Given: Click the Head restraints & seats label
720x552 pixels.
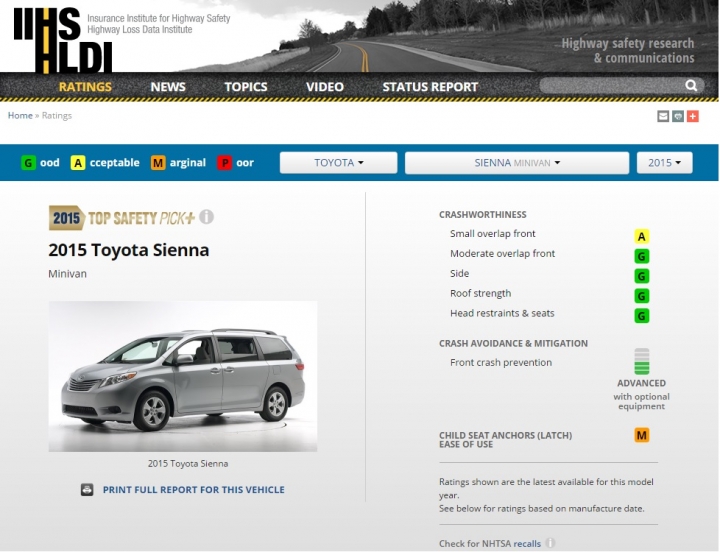Looking at the screenshot, I should 502,313.
